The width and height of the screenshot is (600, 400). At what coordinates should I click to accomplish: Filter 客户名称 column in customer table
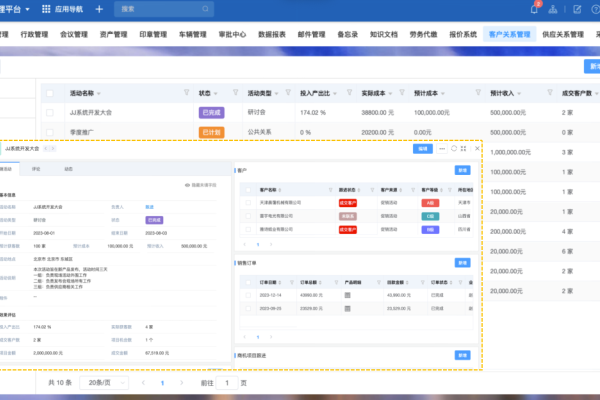(x=330, y=190)
